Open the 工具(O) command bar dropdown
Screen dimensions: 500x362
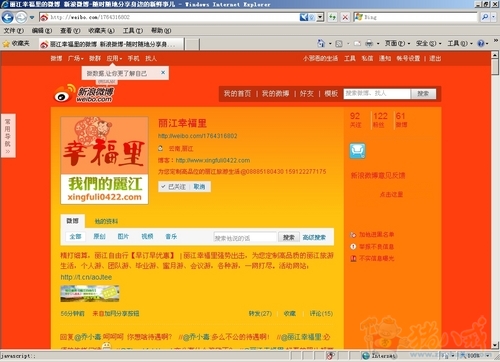click(460, 43)
